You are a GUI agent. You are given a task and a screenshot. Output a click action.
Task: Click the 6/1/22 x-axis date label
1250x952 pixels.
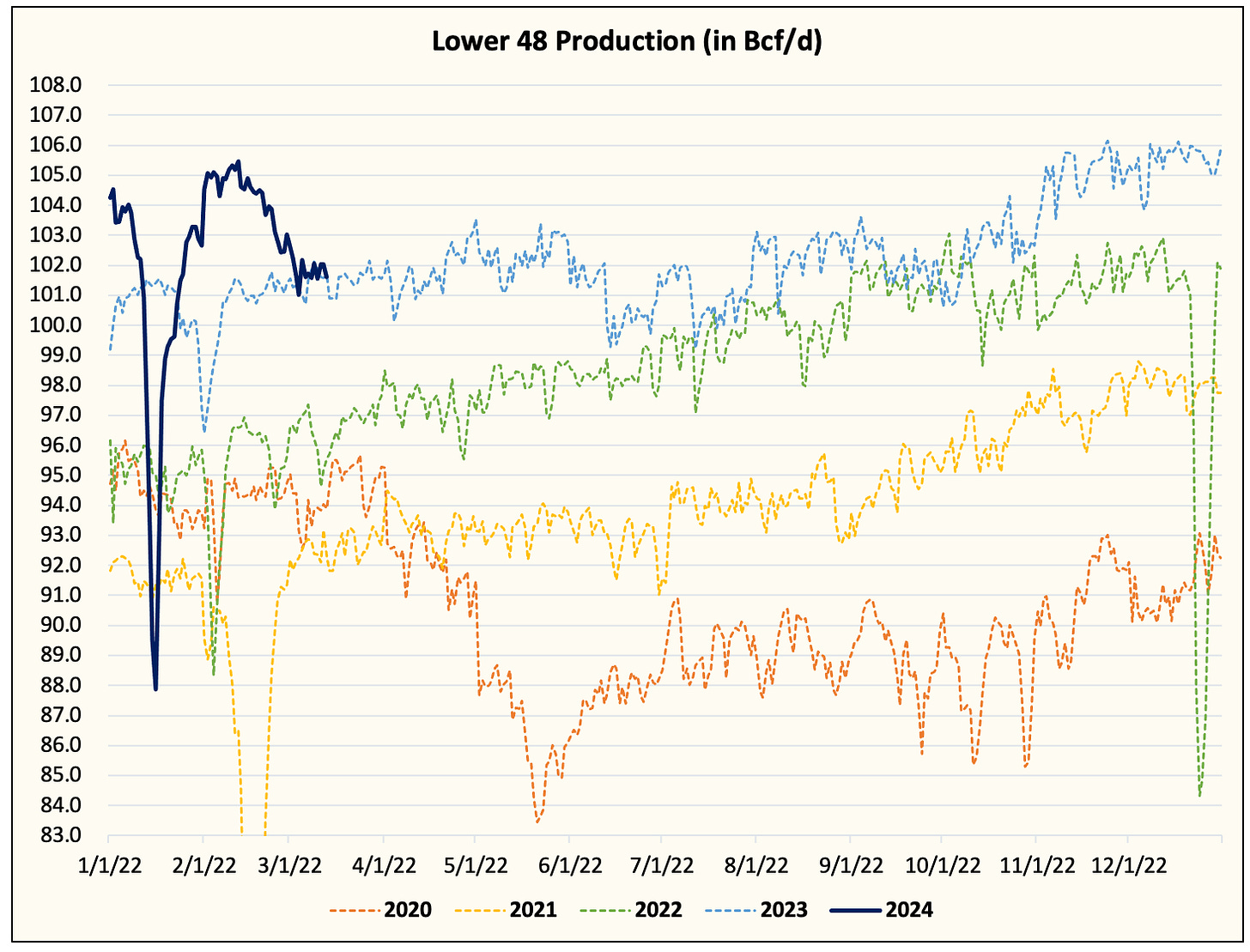pyautogui.click(x=570, y=864)
